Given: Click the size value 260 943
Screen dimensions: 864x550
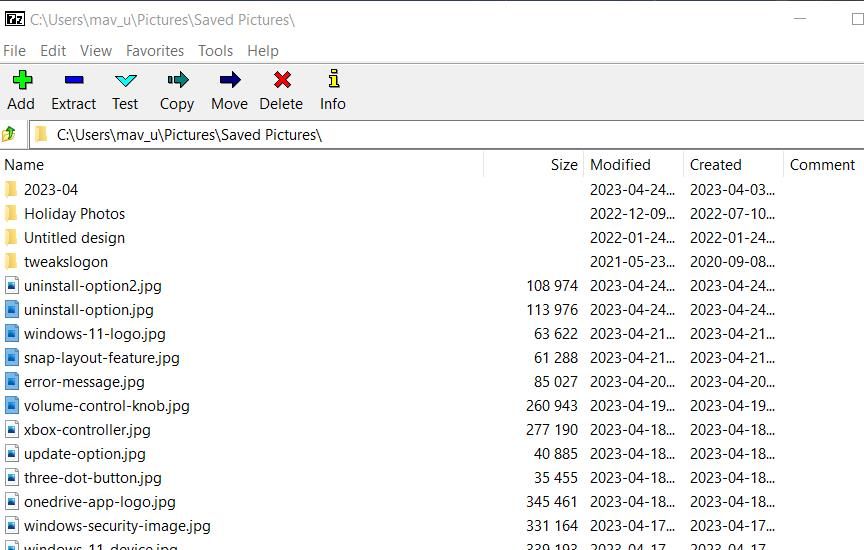Looking at the screenshot, I should [552, 406].
